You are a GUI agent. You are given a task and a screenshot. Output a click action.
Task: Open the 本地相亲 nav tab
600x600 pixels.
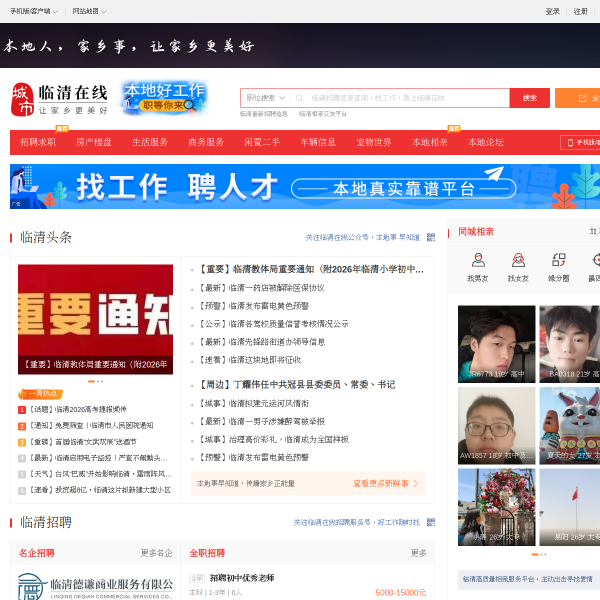[430, 142]
